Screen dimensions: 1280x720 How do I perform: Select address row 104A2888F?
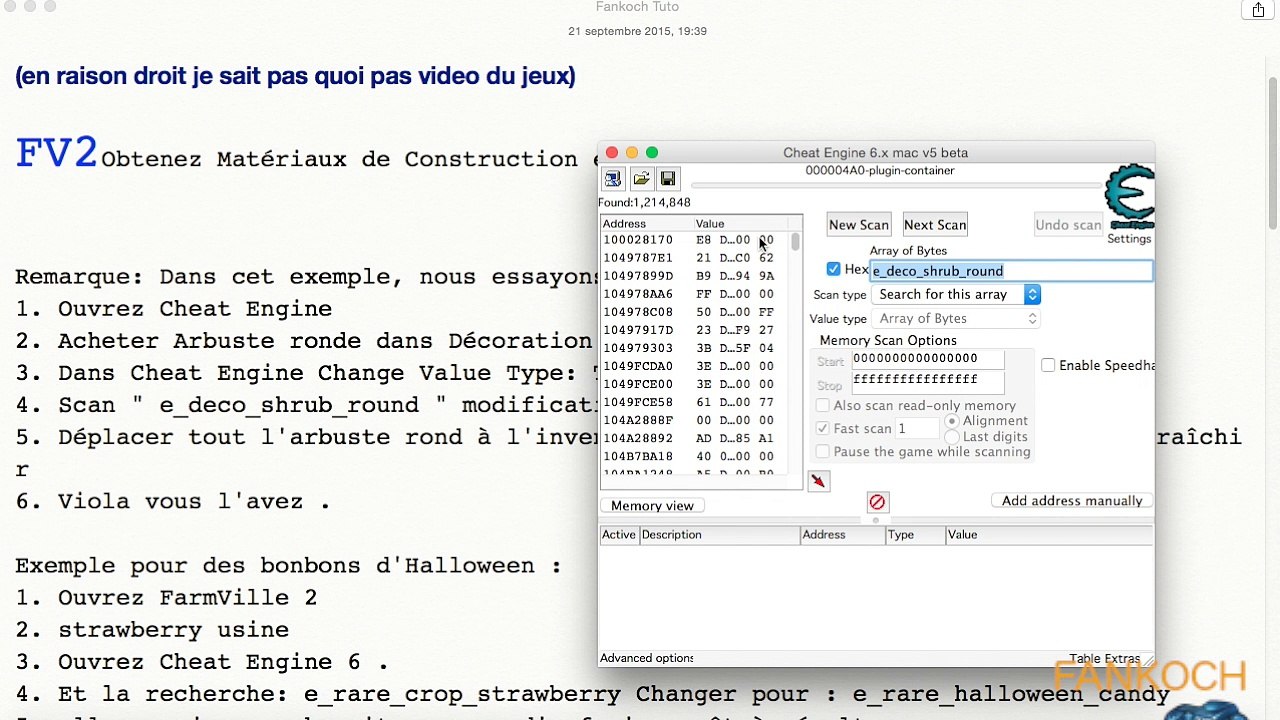pyautogui.click(x=695, y=420)
